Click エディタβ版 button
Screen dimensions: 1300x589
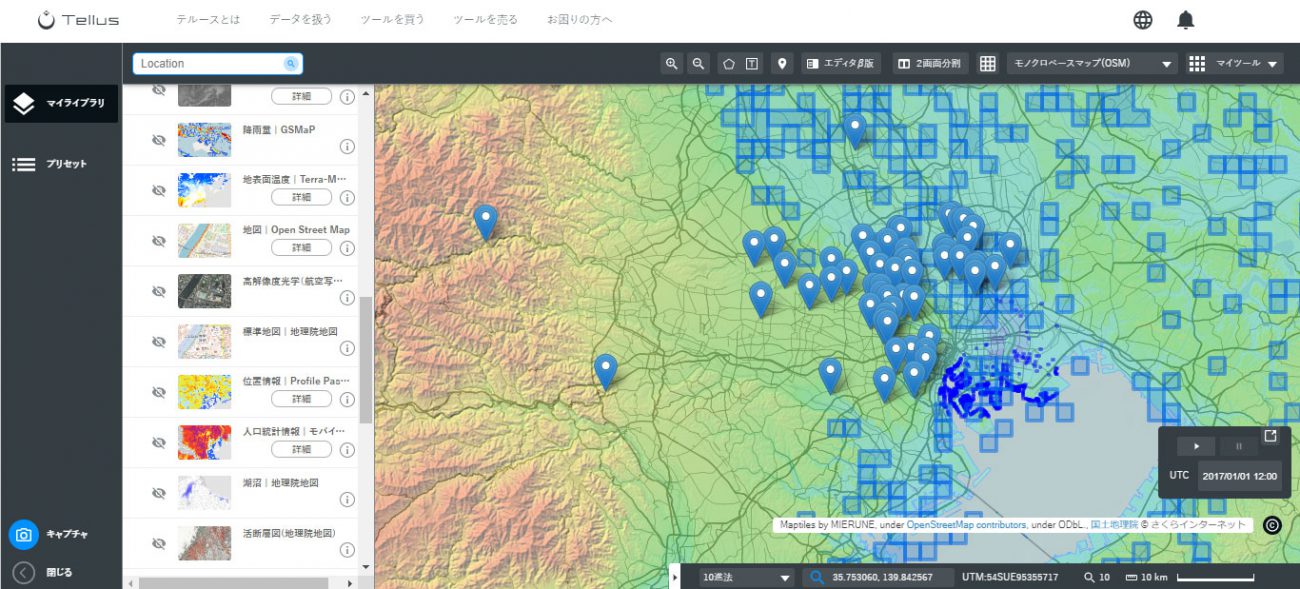pyautogui.click(x=841, y=63)
